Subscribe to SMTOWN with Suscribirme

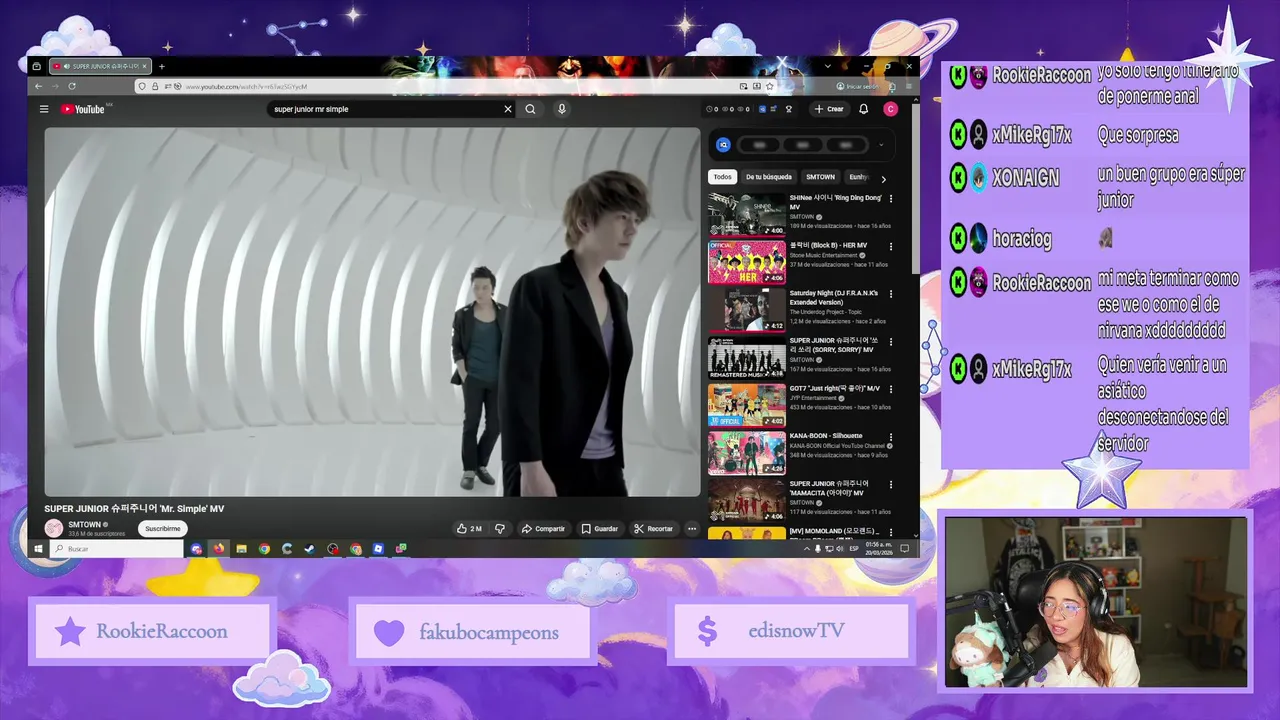(163, 528)
